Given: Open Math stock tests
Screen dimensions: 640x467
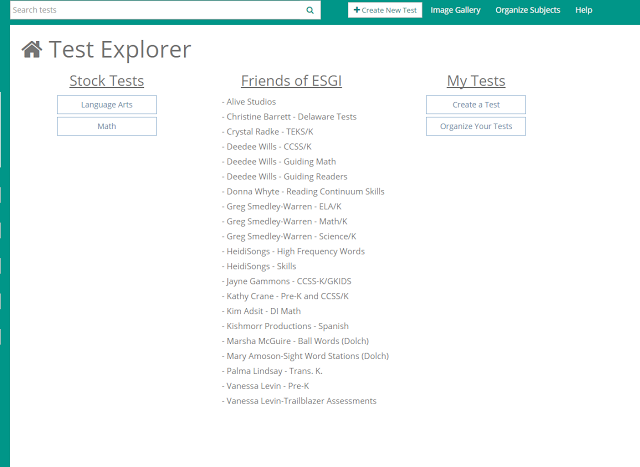Looking at the screenshot, I should [x=107, y=127].
